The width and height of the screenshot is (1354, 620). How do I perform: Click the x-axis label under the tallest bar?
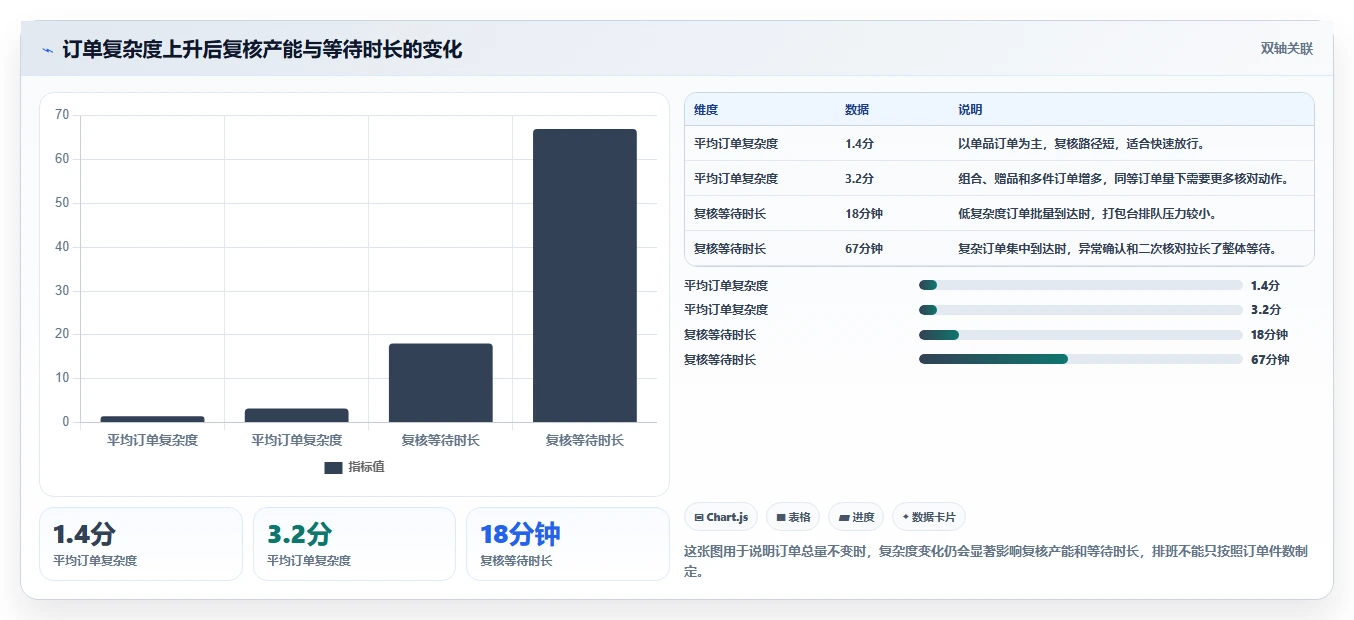(585, 440)
